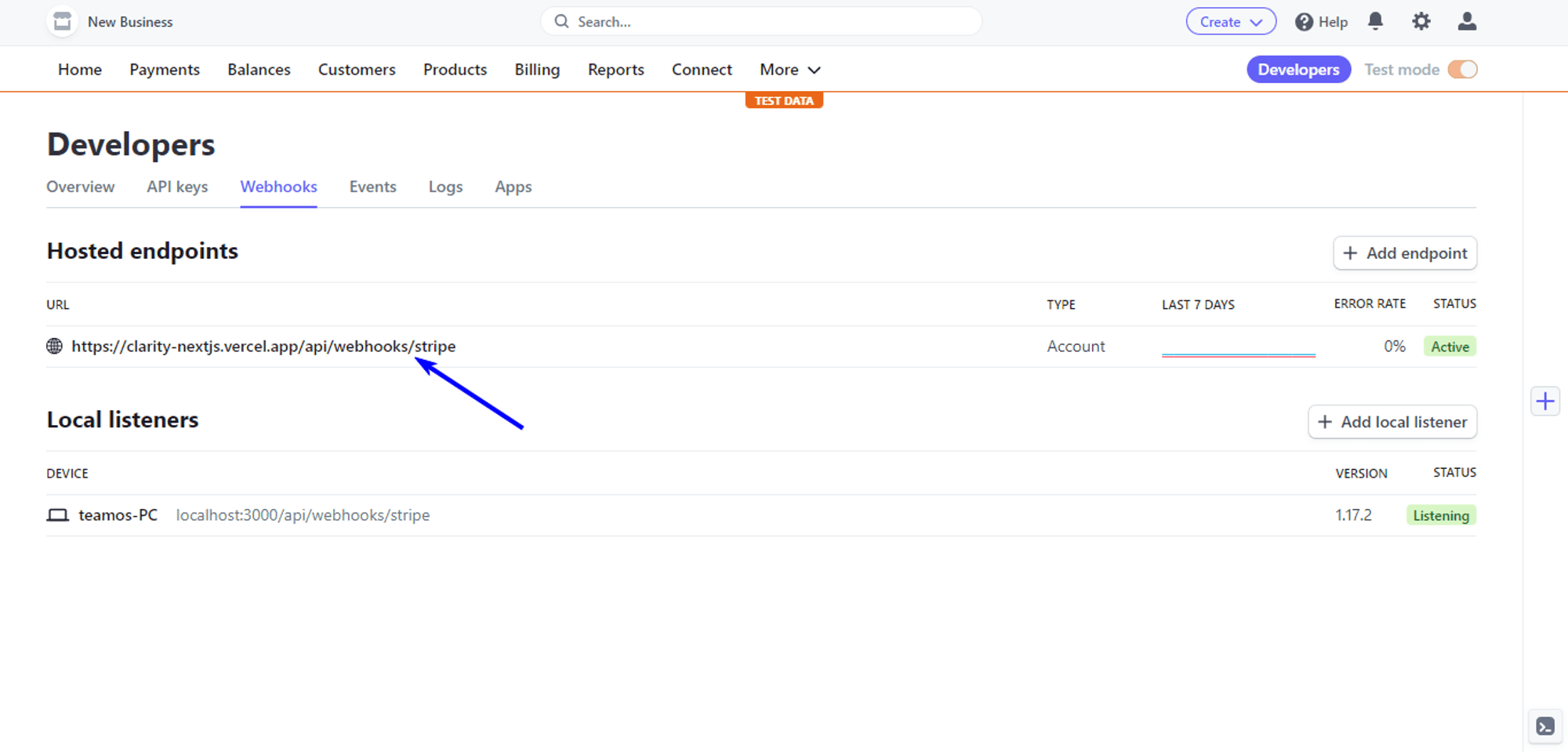
Task: Open notifications bell icon
Action: coord(1375,22)
